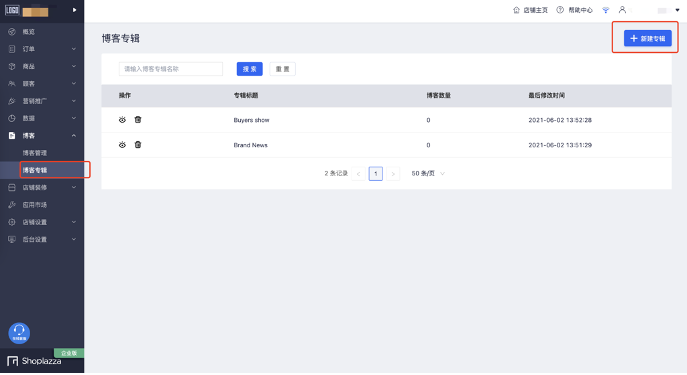Click the 2 条记录 record count text
687x375 pixels.
336,173
